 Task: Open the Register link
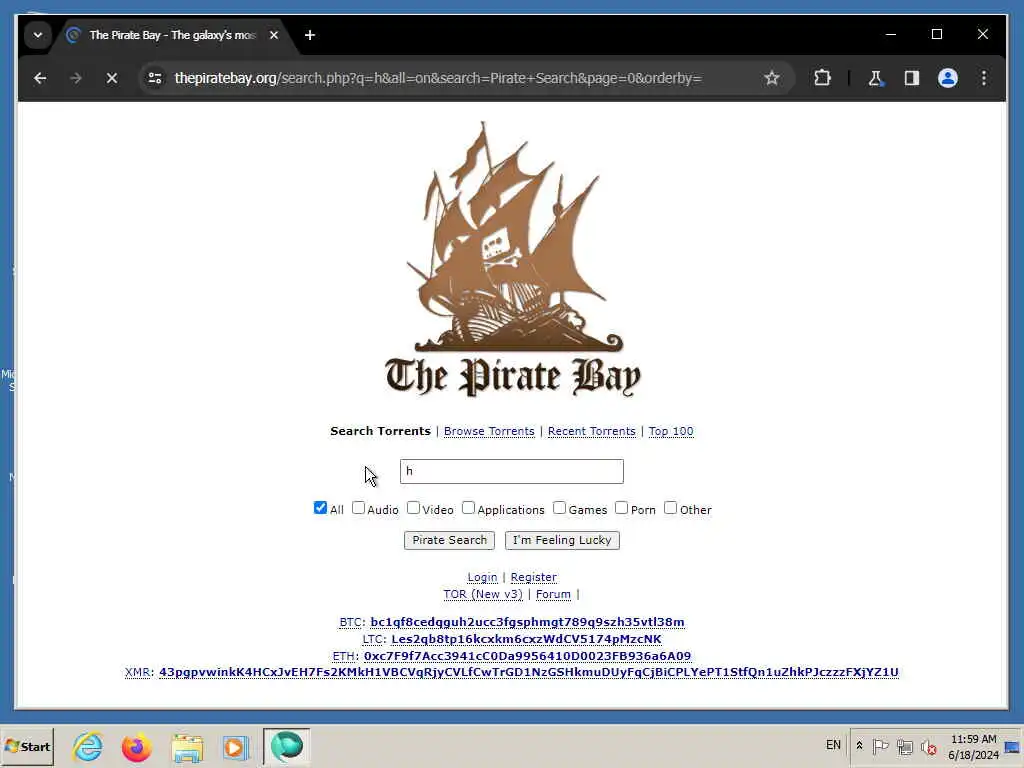coord(534,577)
